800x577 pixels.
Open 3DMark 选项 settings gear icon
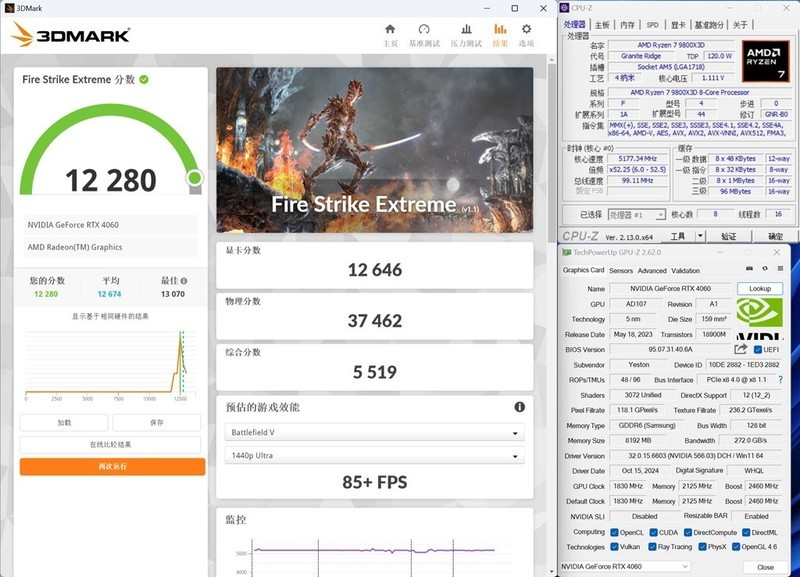525,29
